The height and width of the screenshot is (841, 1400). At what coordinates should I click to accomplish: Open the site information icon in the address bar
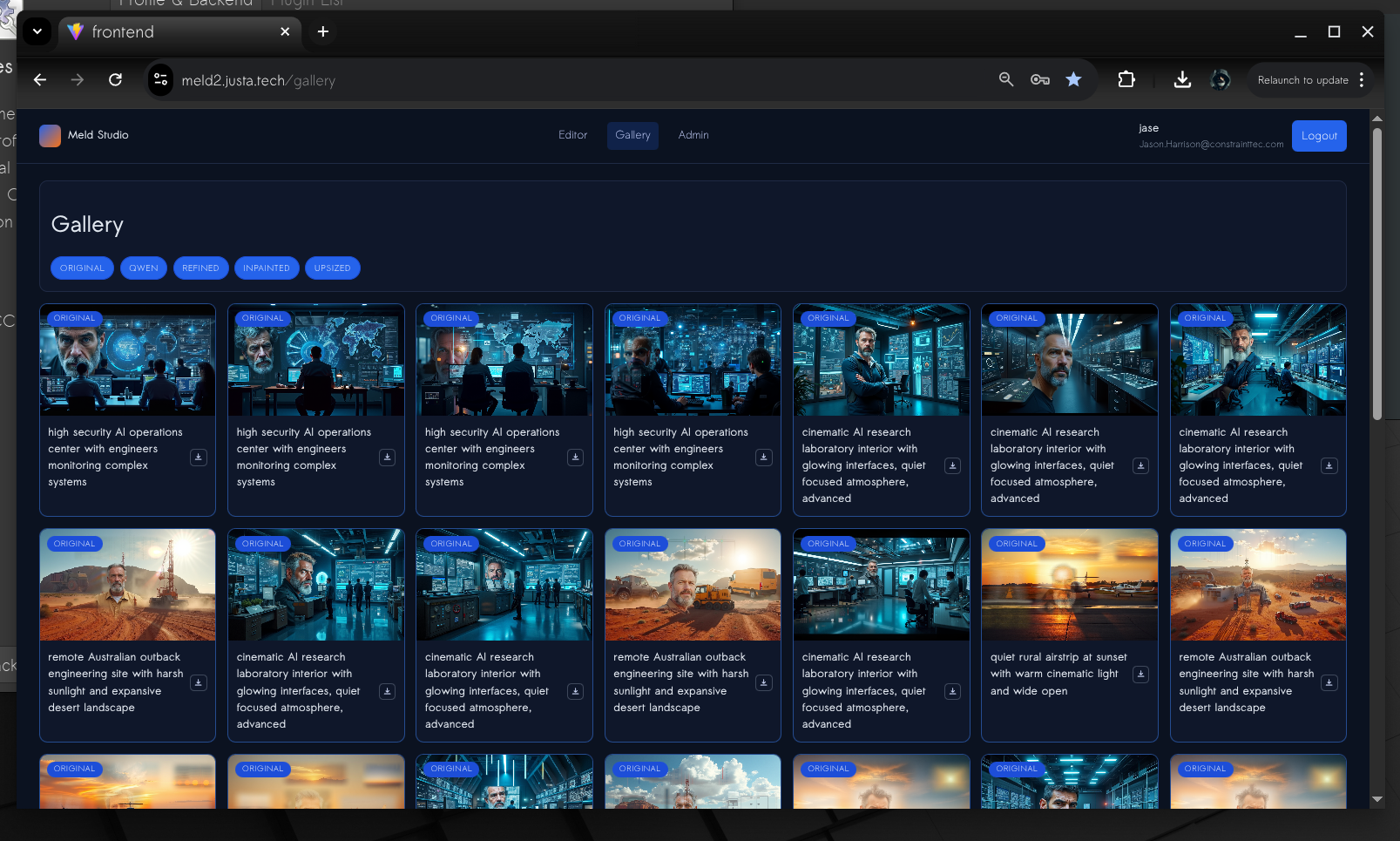point(160,79)
